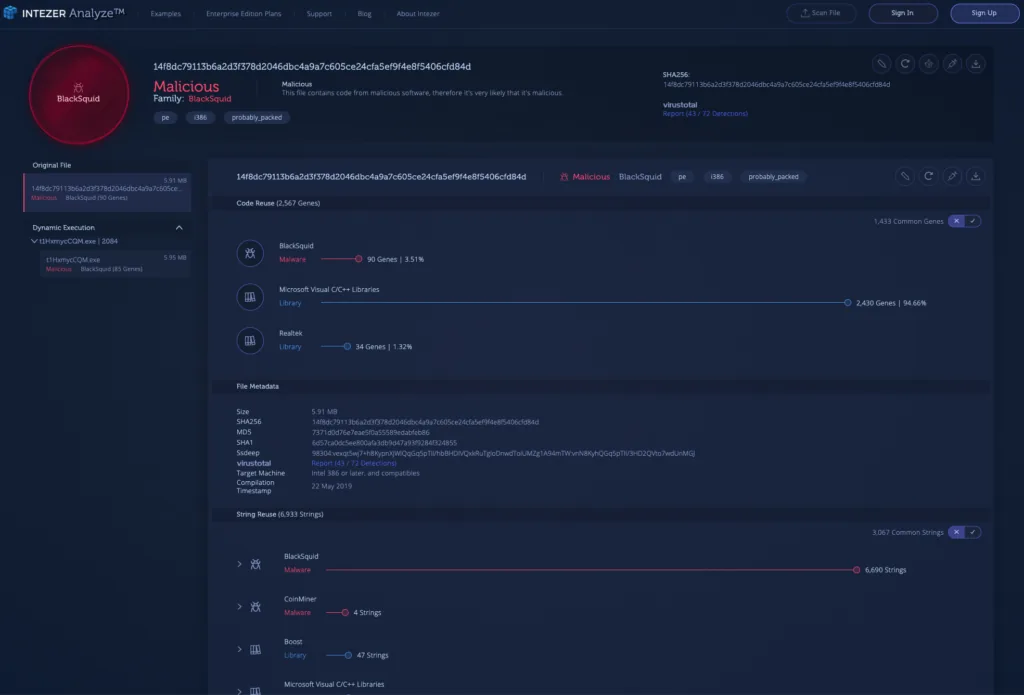The height and width of the screenshot is (695, 1024).
Task: Click the top header bug/hunt icon
Action: pos(929,63)
